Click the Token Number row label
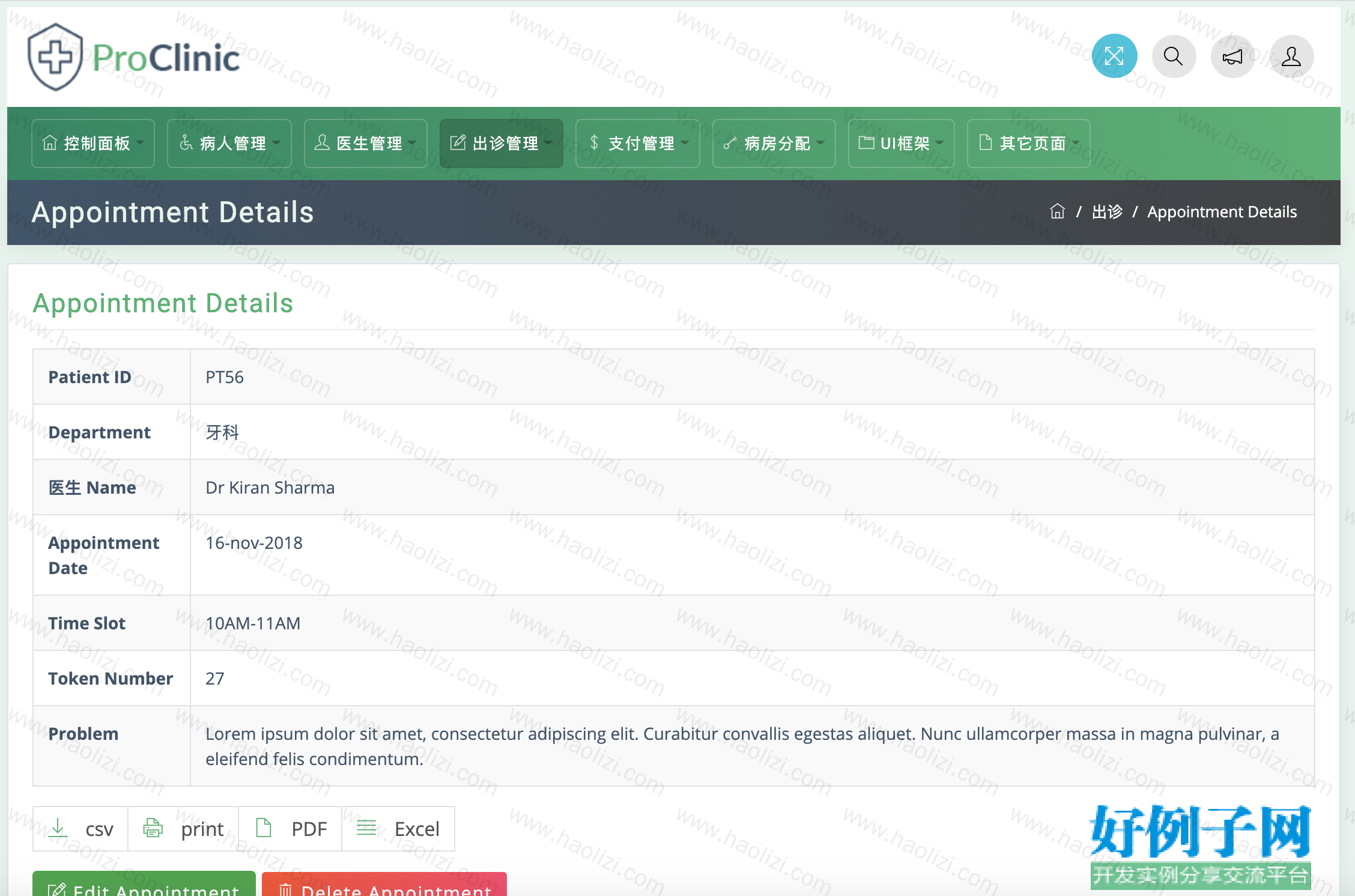Image resolution: width=1355 pixels, height=896 pixels. 111,679
